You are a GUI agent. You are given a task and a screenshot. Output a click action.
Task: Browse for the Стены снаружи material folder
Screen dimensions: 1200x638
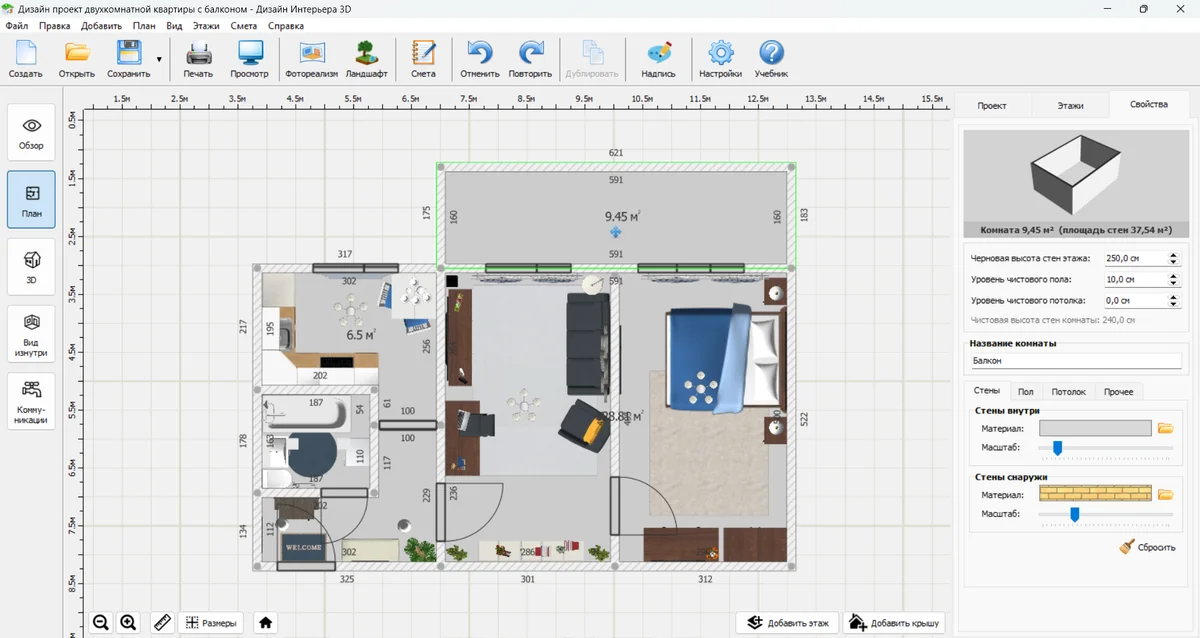(1165, 494)
